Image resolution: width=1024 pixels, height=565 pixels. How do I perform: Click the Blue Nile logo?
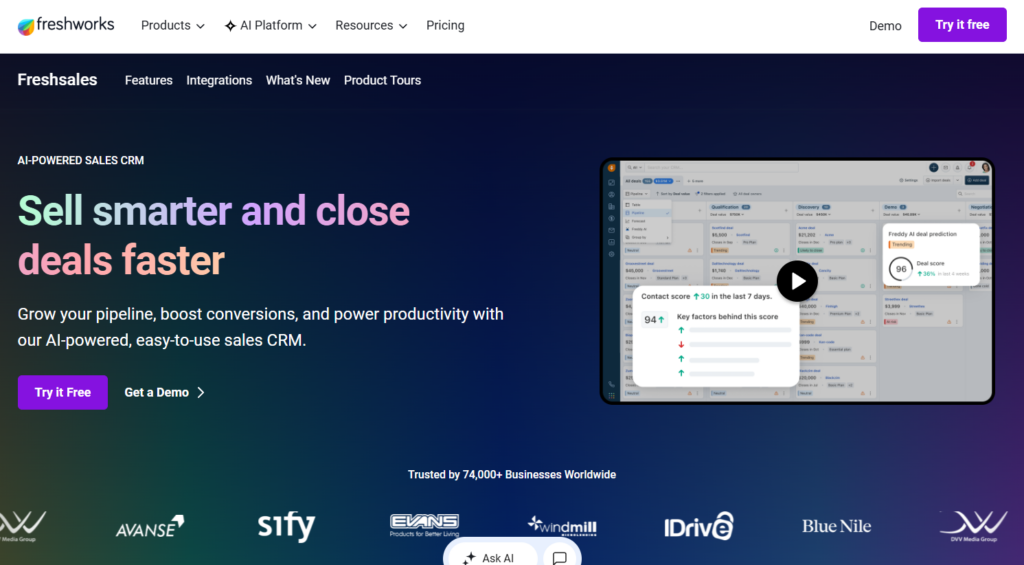point(837,526)
